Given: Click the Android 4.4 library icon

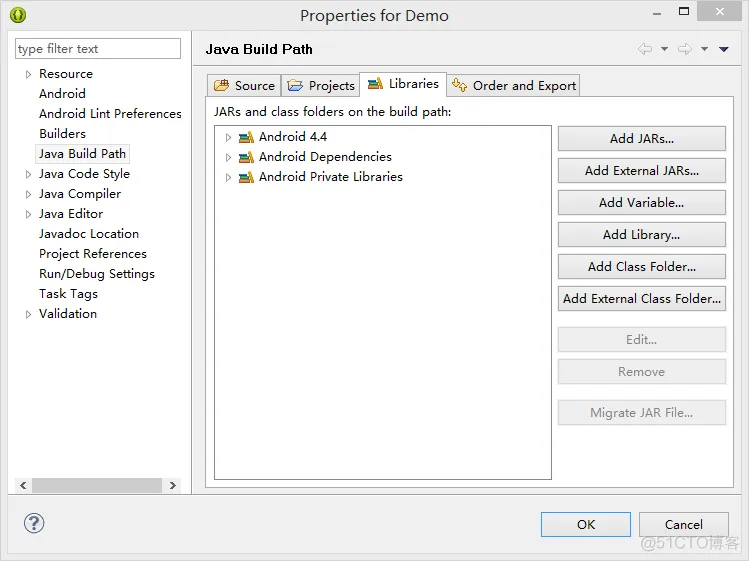Looking at the screenshot, I should point(246,137).
